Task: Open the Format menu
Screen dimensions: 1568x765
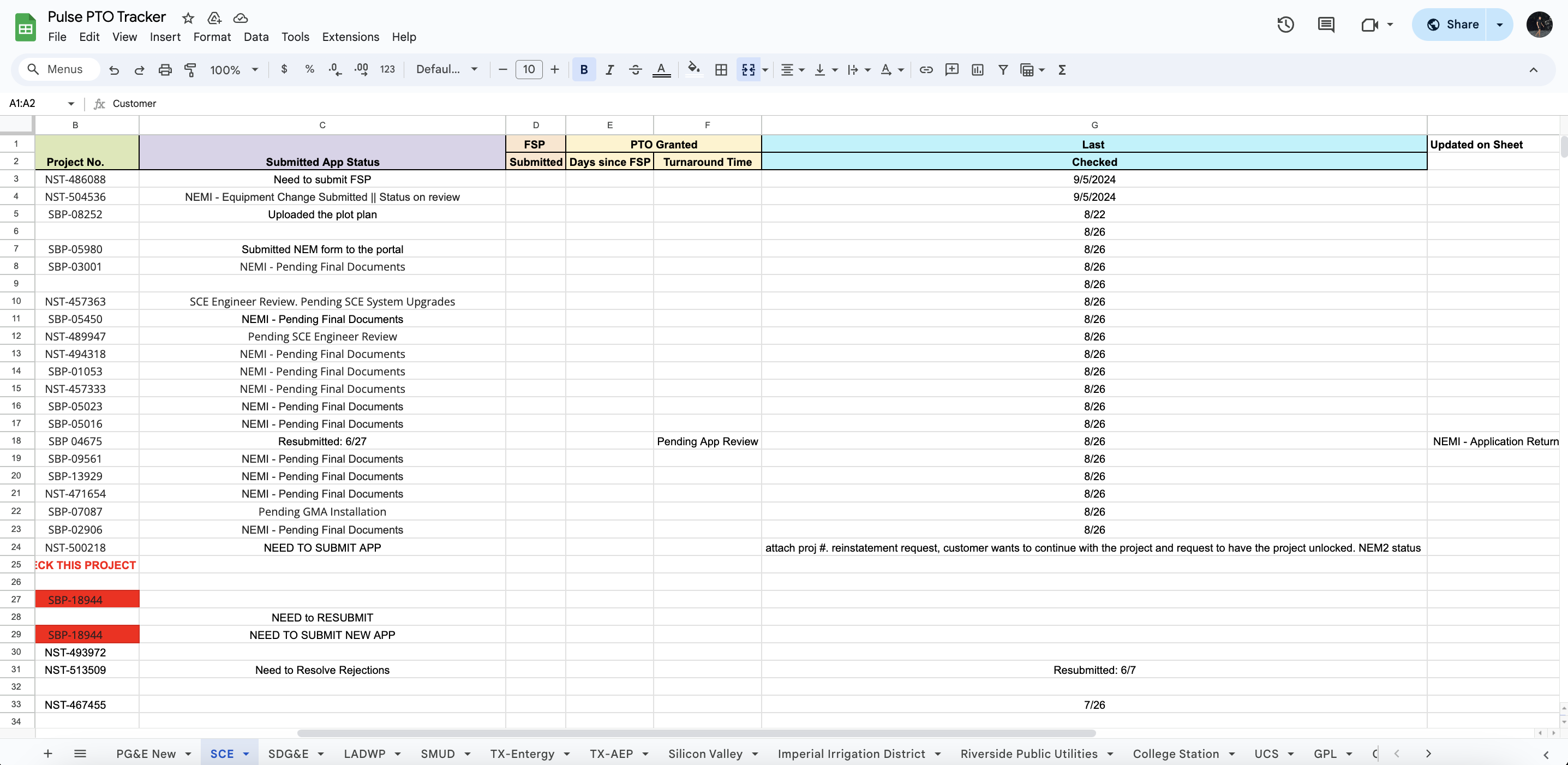Action: [212, 37]
